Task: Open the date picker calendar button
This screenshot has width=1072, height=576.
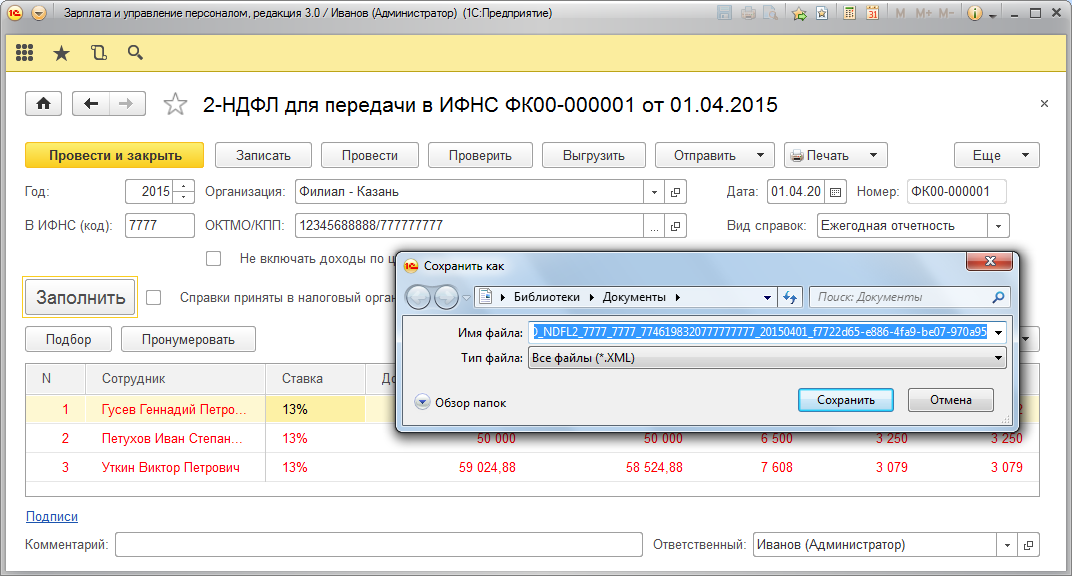Action: coord(835,192)
